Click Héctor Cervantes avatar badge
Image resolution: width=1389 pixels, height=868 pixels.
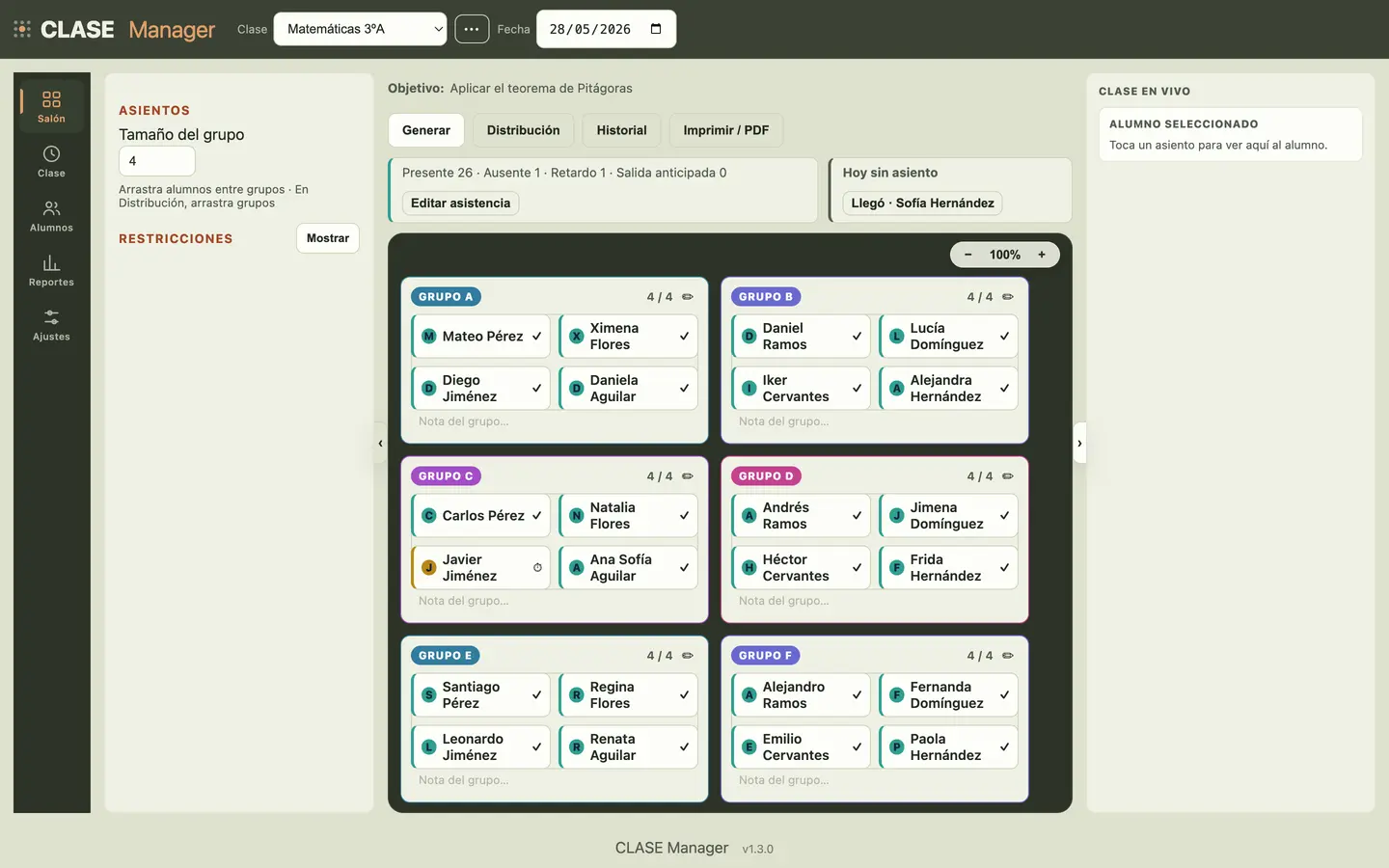click(749, 568)
